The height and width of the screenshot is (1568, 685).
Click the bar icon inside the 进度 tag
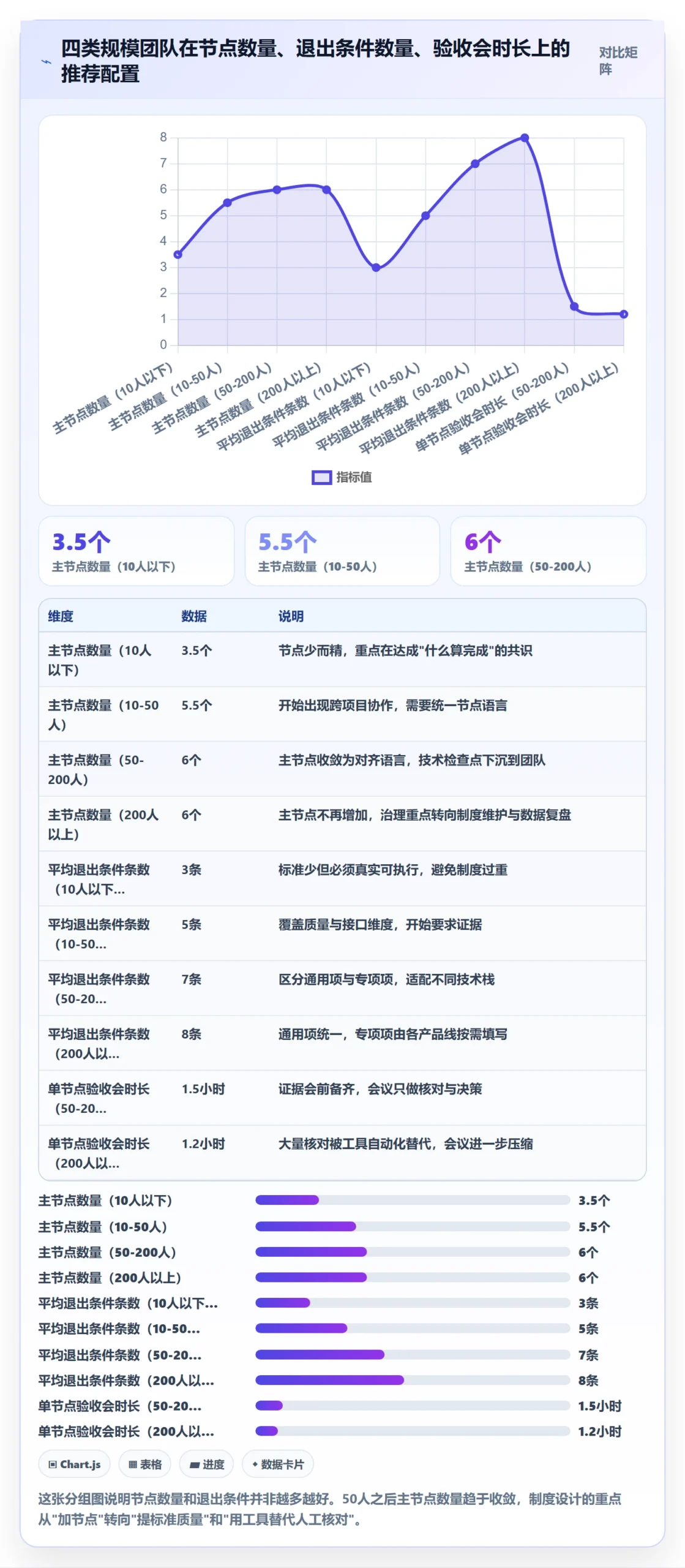(x=195, y=1465)
